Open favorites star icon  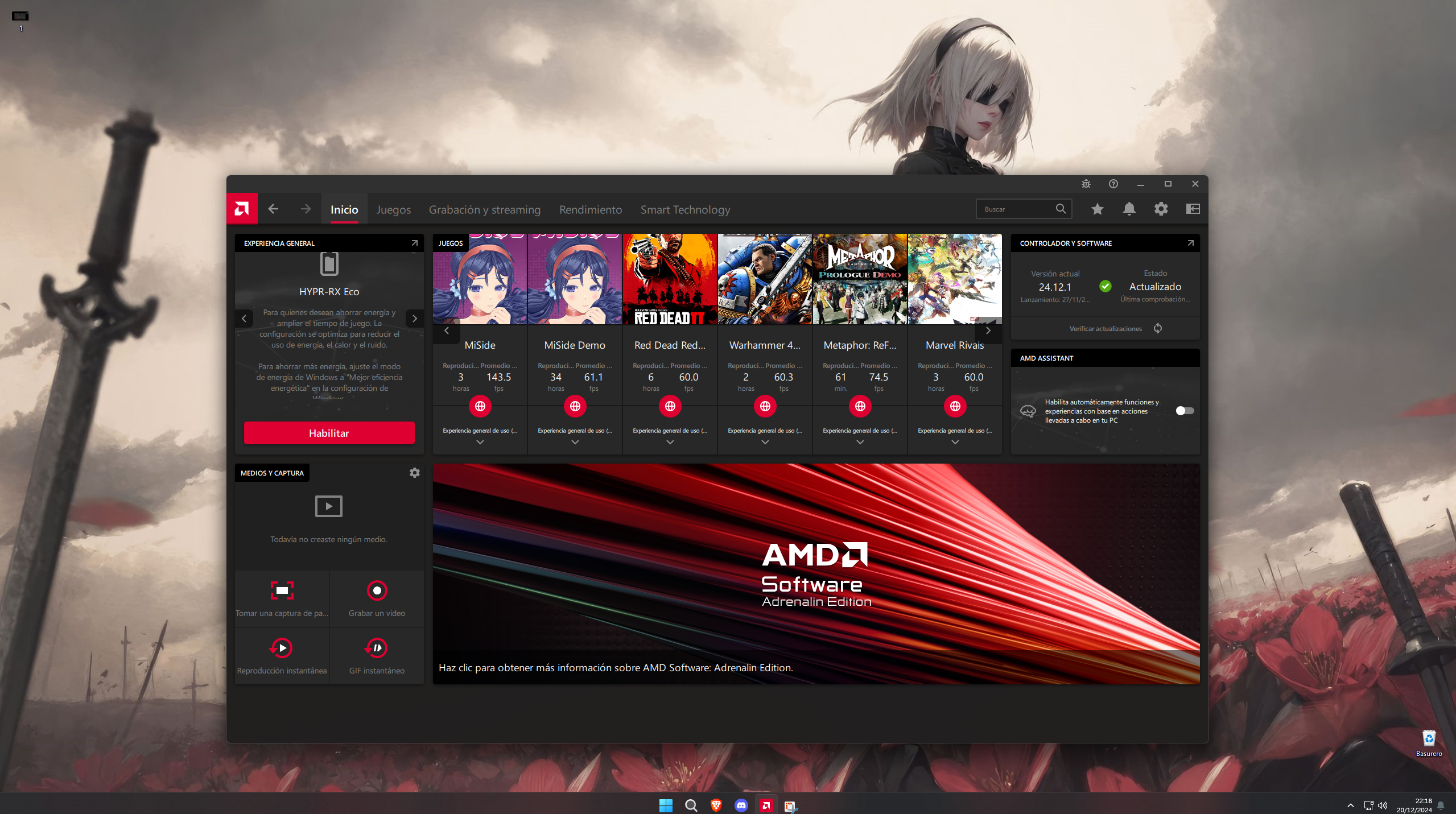pos(1098,209)
